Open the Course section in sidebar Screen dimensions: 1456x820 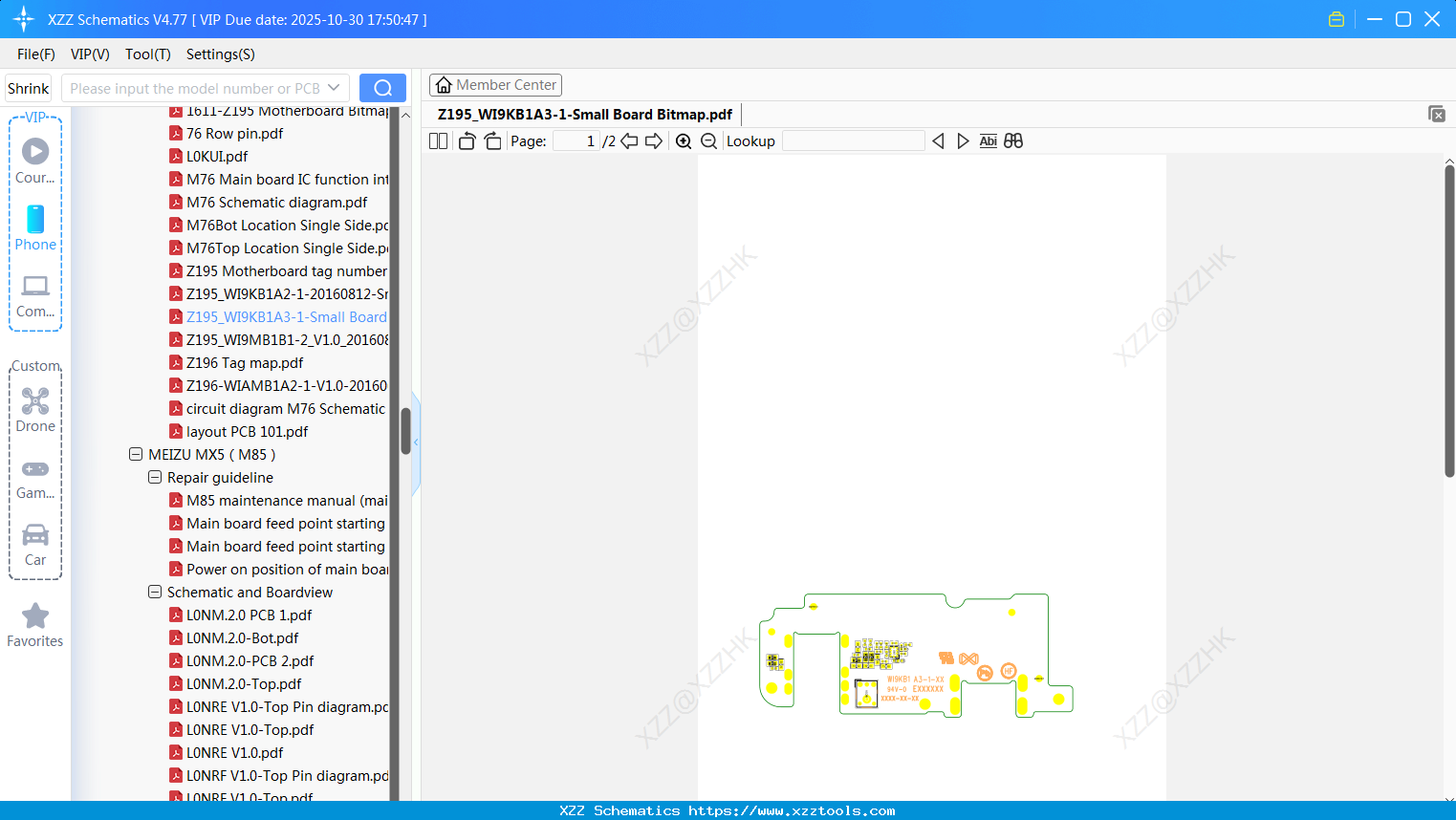coord(35,161)
